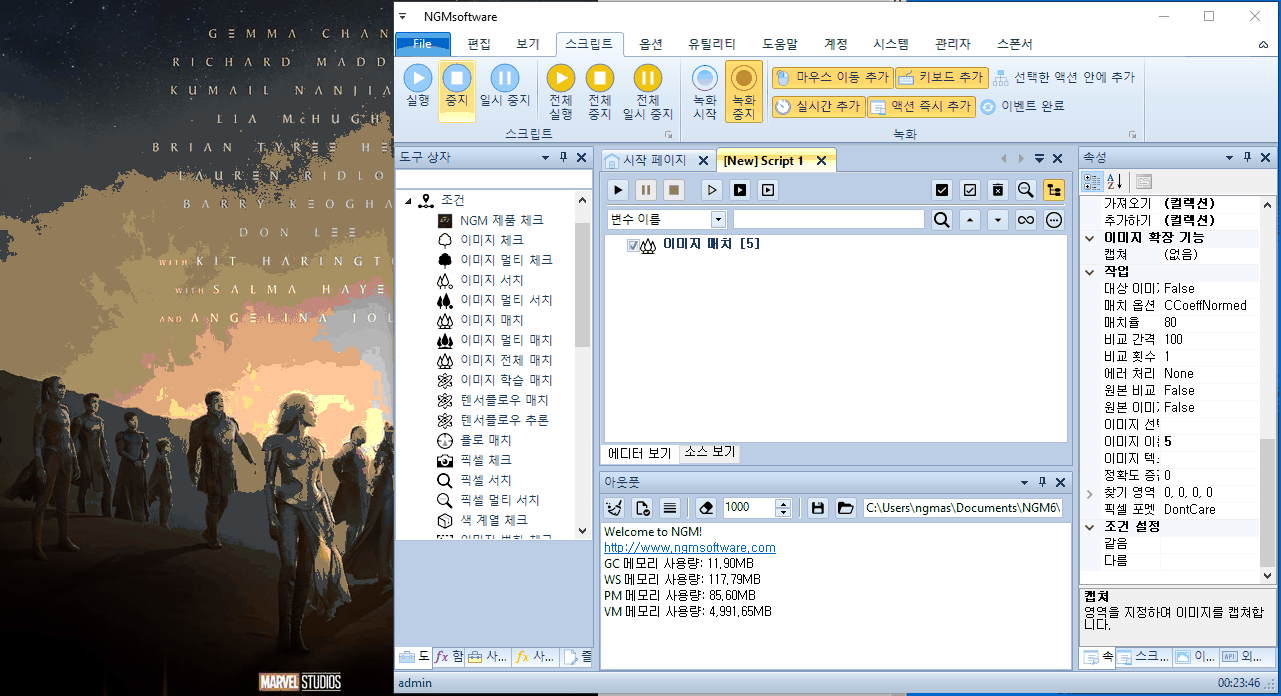The image size is (1281, 696).
Task: Click the eraser icon in output toolbar
Action: pos(706,508)
